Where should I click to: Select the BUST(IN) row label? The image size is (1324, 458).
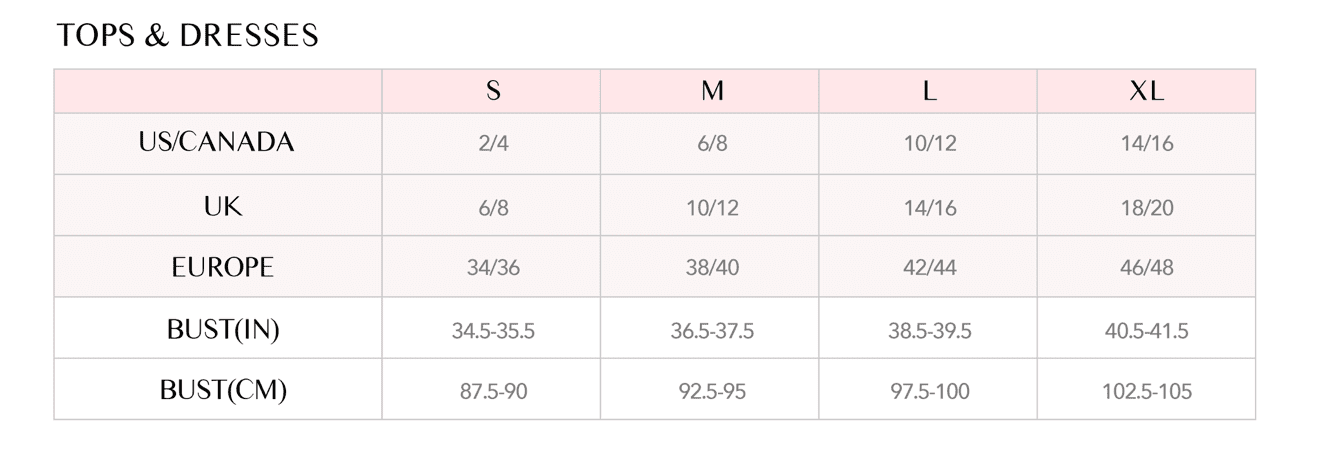tap(222, 329)
